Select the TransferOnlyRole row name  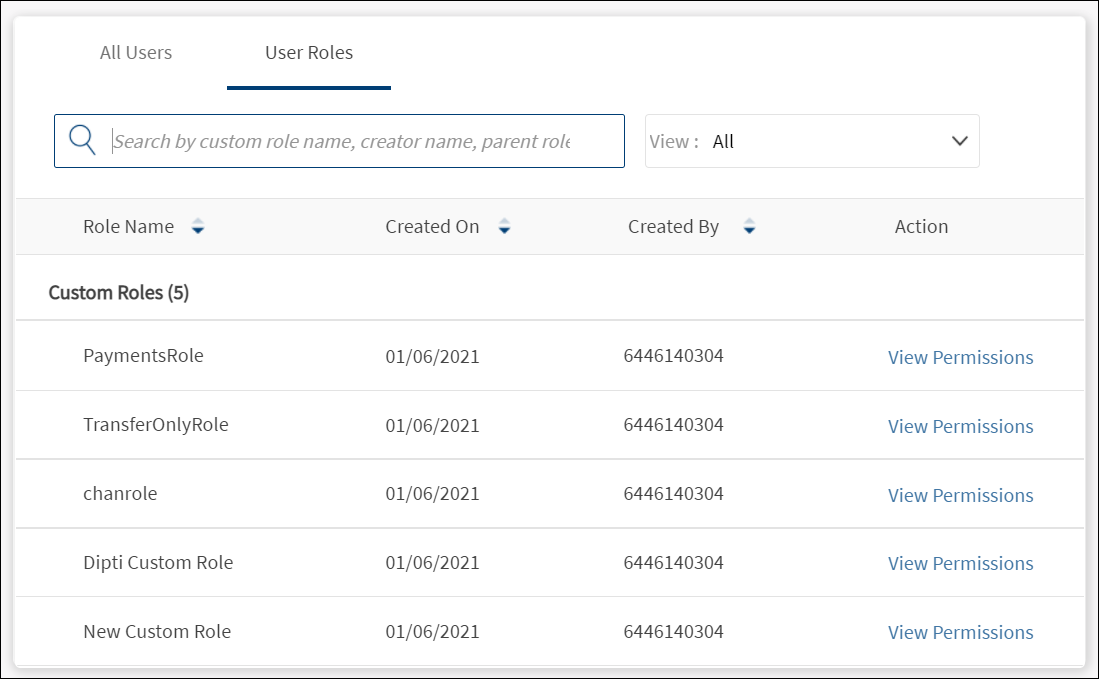click(156, 424)
